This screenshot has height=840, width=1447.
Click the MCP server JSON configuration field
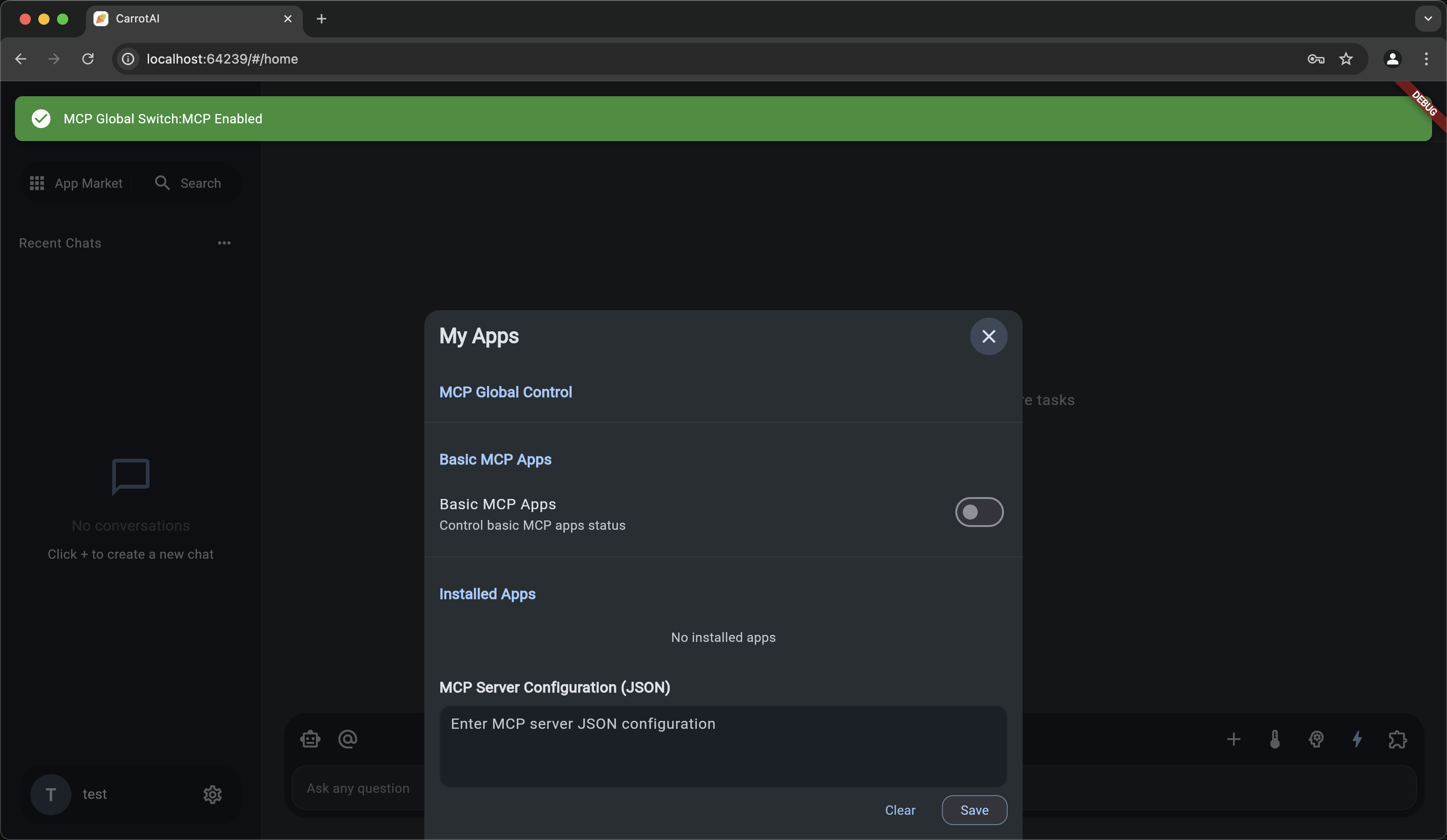tap(723, 747)
